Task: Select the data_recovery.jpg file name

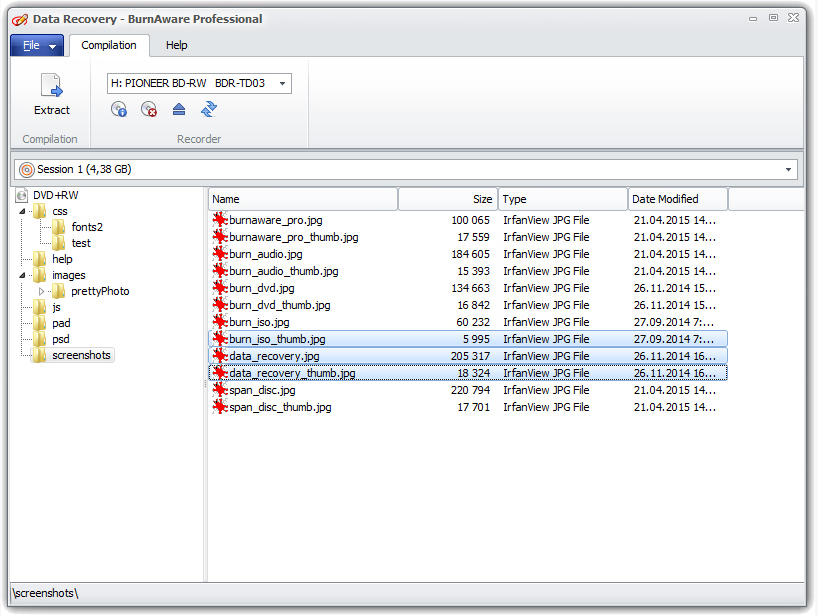Action: click(274, 356)
